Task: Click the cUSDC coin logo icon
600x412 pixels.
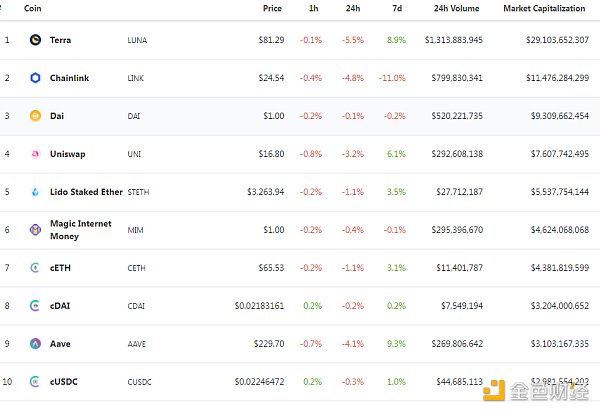Action: coord(35,382)
